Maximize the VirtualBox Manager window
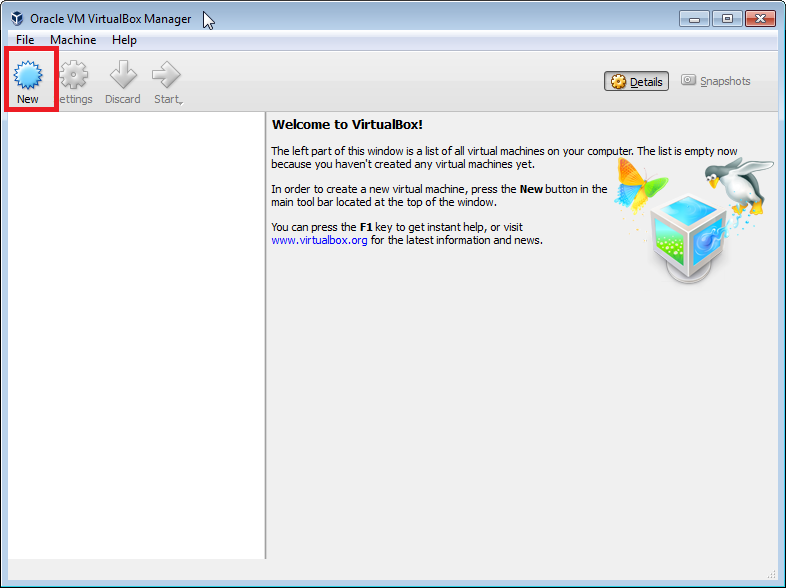This screenshot has width=786, height=588. point(726,18)
